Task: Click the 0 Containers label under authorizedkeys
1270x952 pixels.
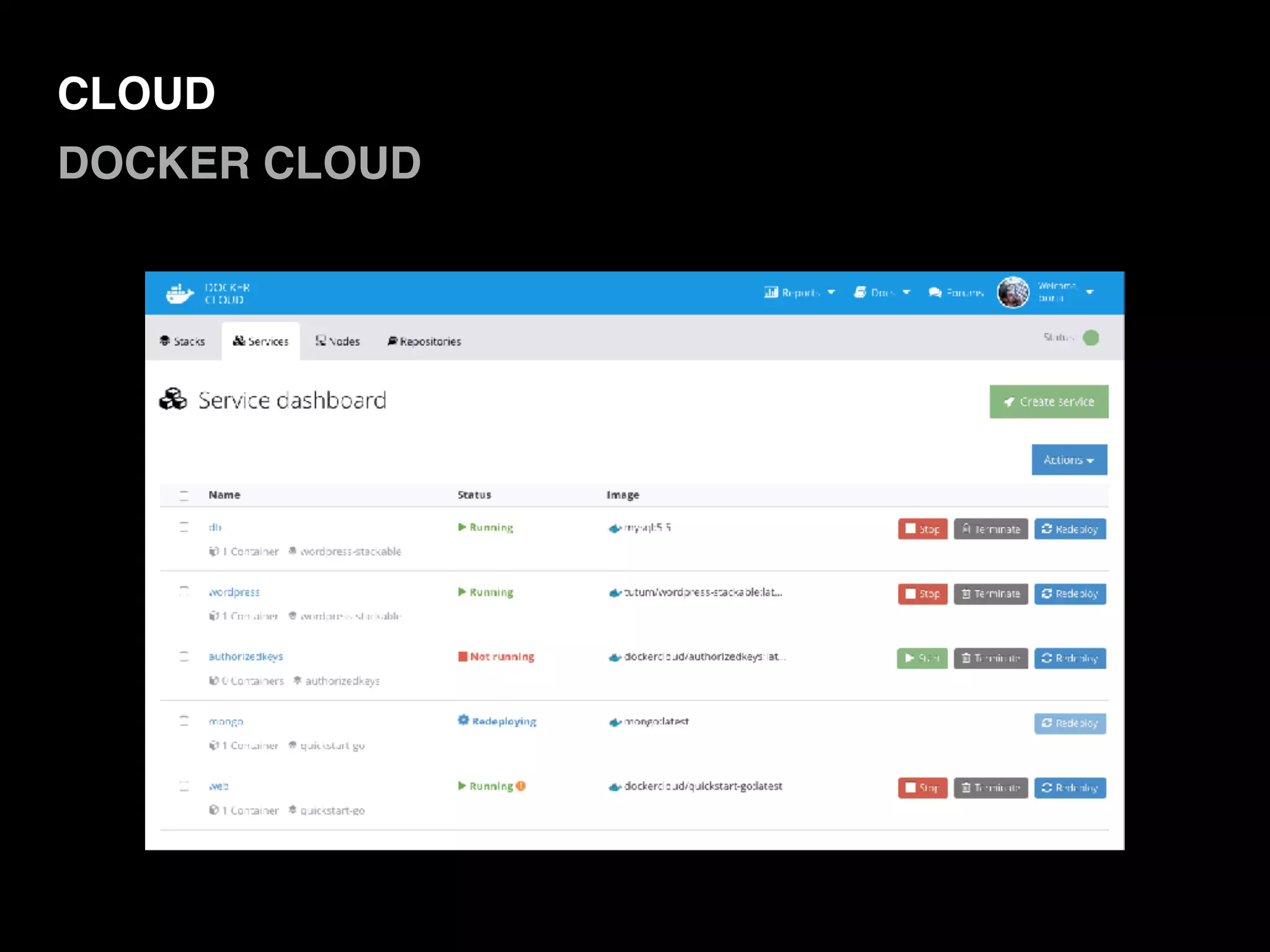Action: coord(252,681)
